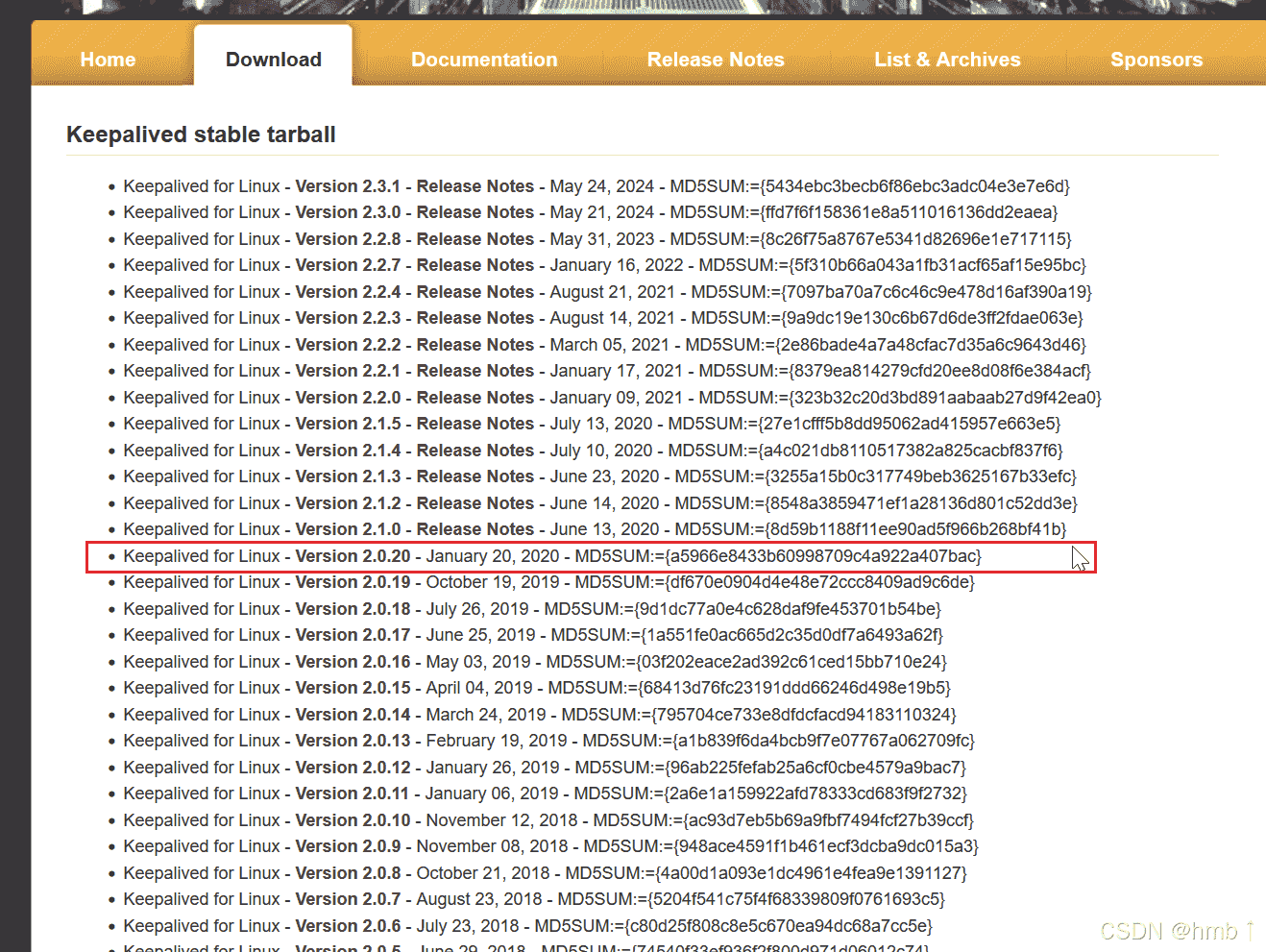The width and height of the screenshot is (1266, 952).
Task: Download Keepalived Version 2.0.6 tarball
Action: (348, 926)
